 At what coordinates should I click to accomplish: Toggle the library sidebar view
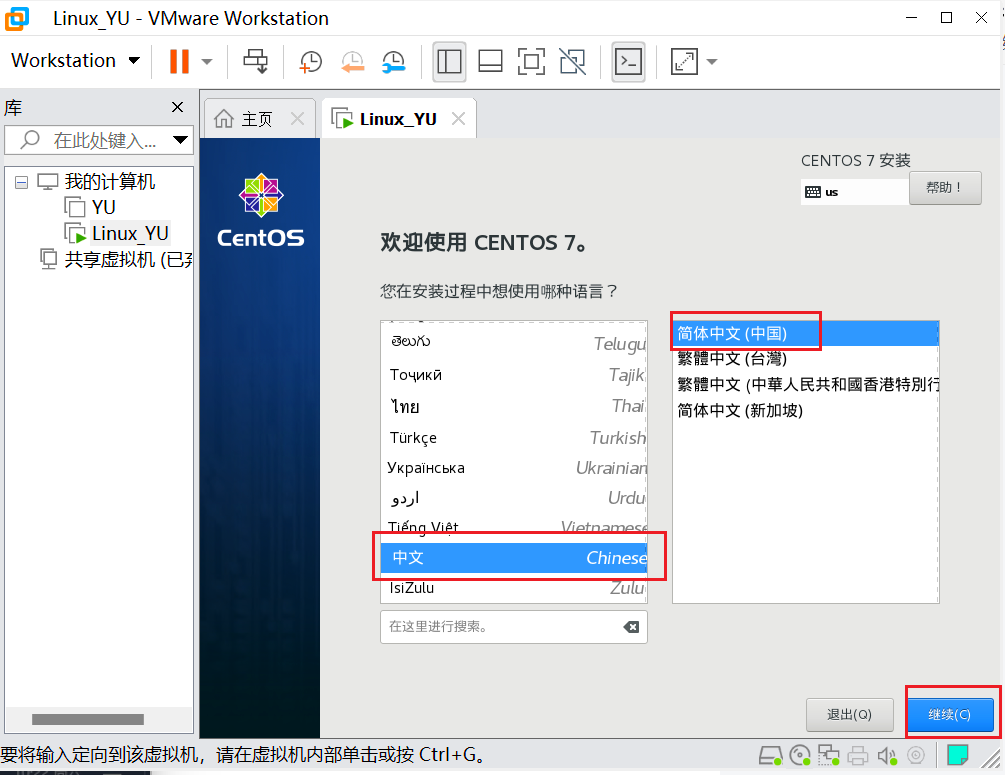coord(449,62)
